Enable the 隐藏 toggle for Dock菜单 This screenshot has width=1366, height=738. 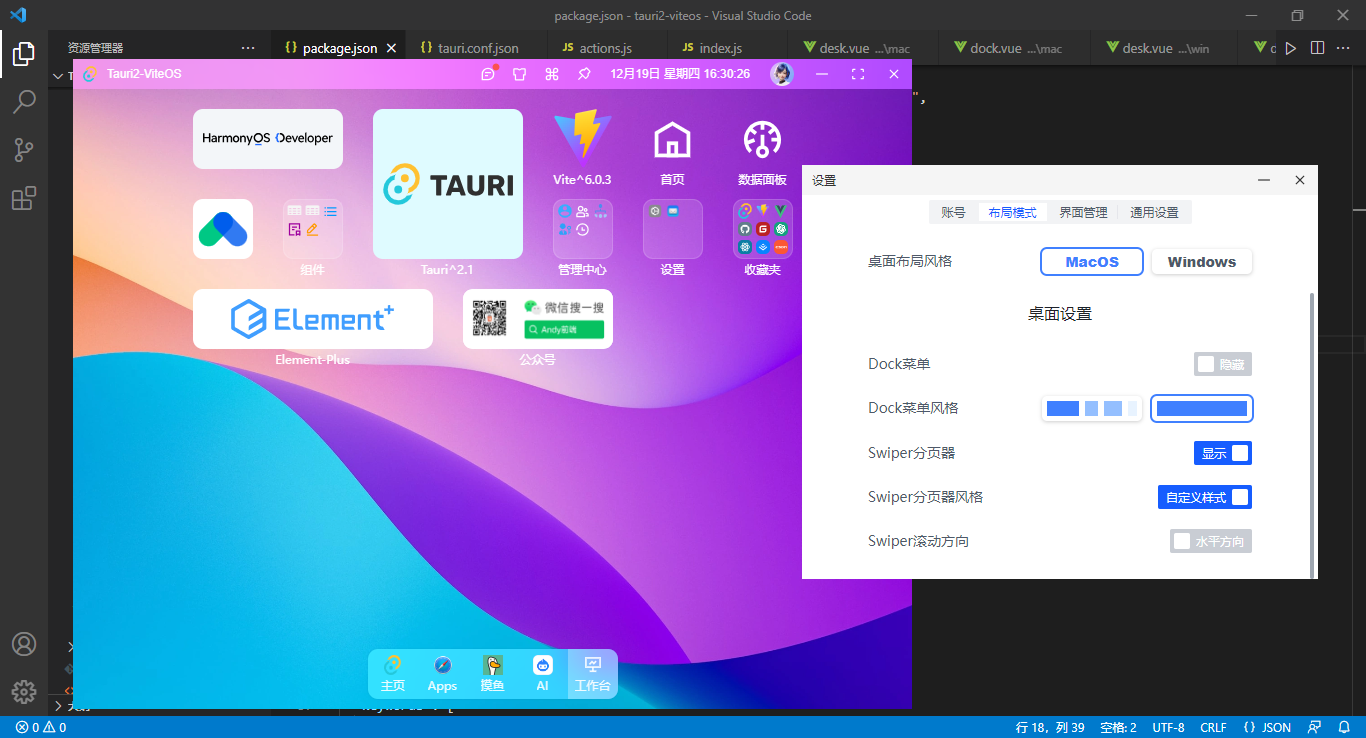pos(1222,364)
